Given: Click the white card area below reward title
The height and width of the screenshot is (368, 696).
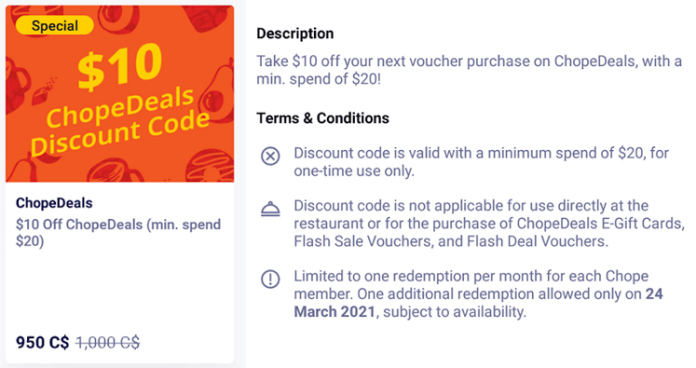Looking at the screenshot, I should coord(119,291).
